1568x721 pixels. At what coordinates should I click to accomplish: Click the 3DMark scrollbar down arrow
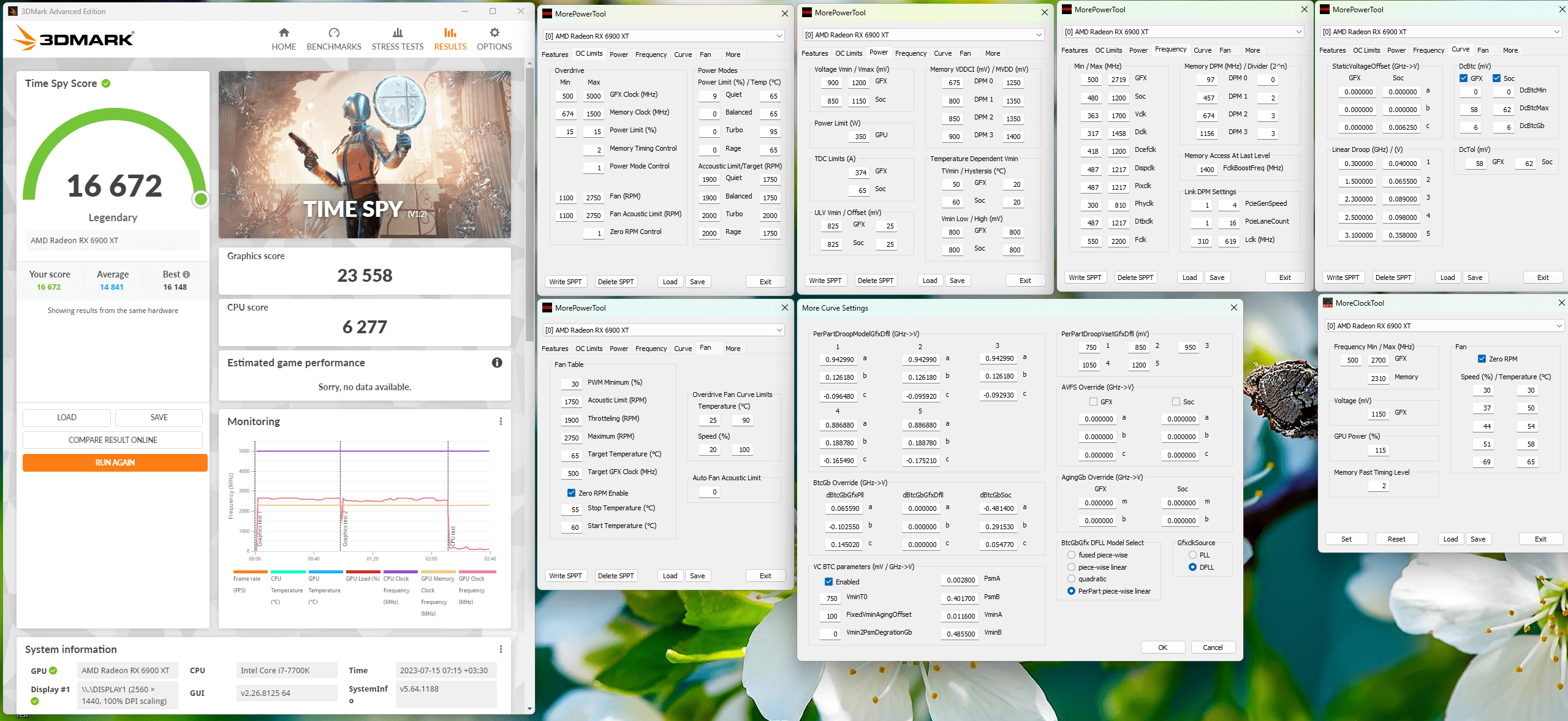point(529,709)
